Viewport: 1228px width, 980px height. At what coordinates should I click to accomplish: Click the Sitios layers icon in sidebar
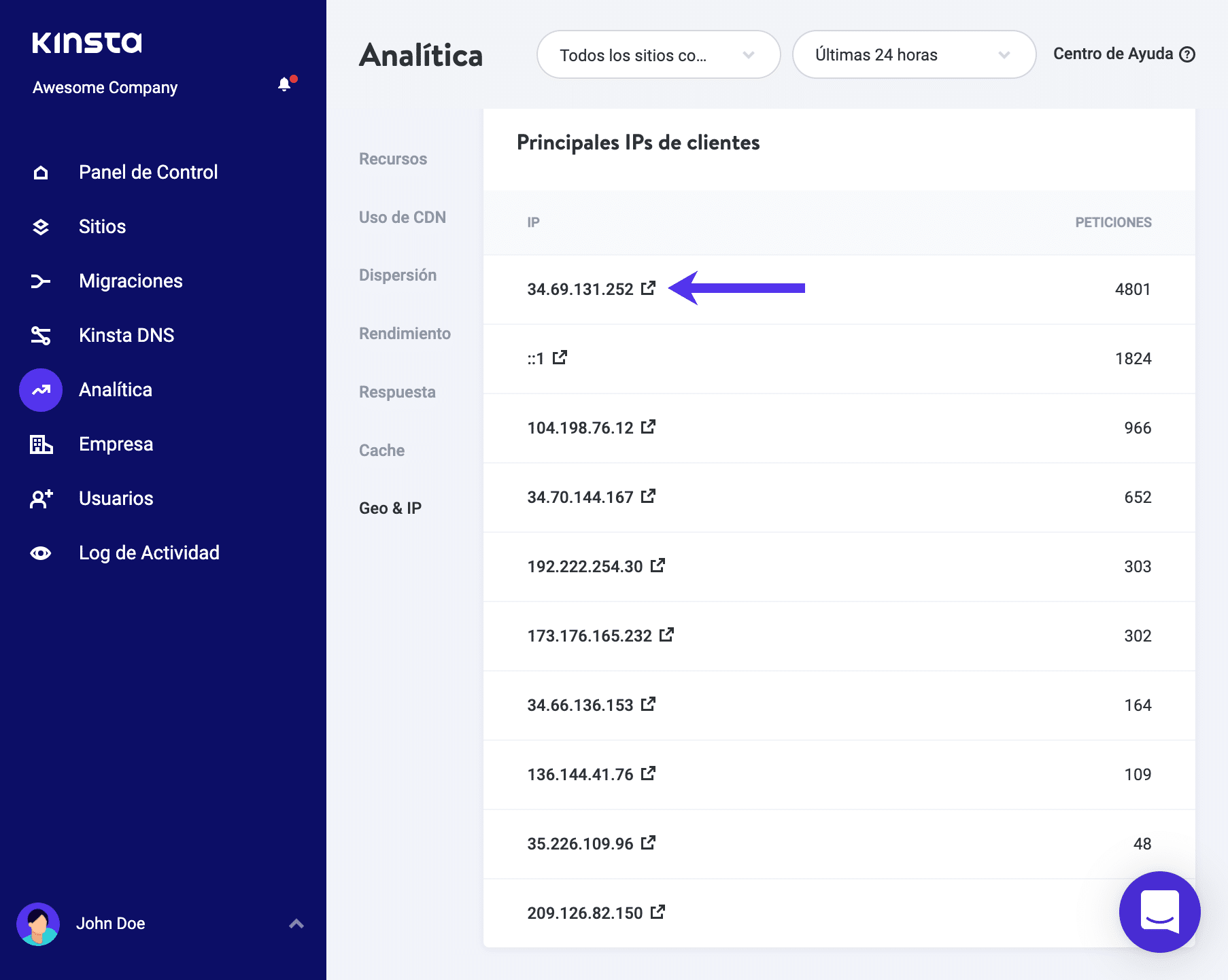tap(41, 227)
